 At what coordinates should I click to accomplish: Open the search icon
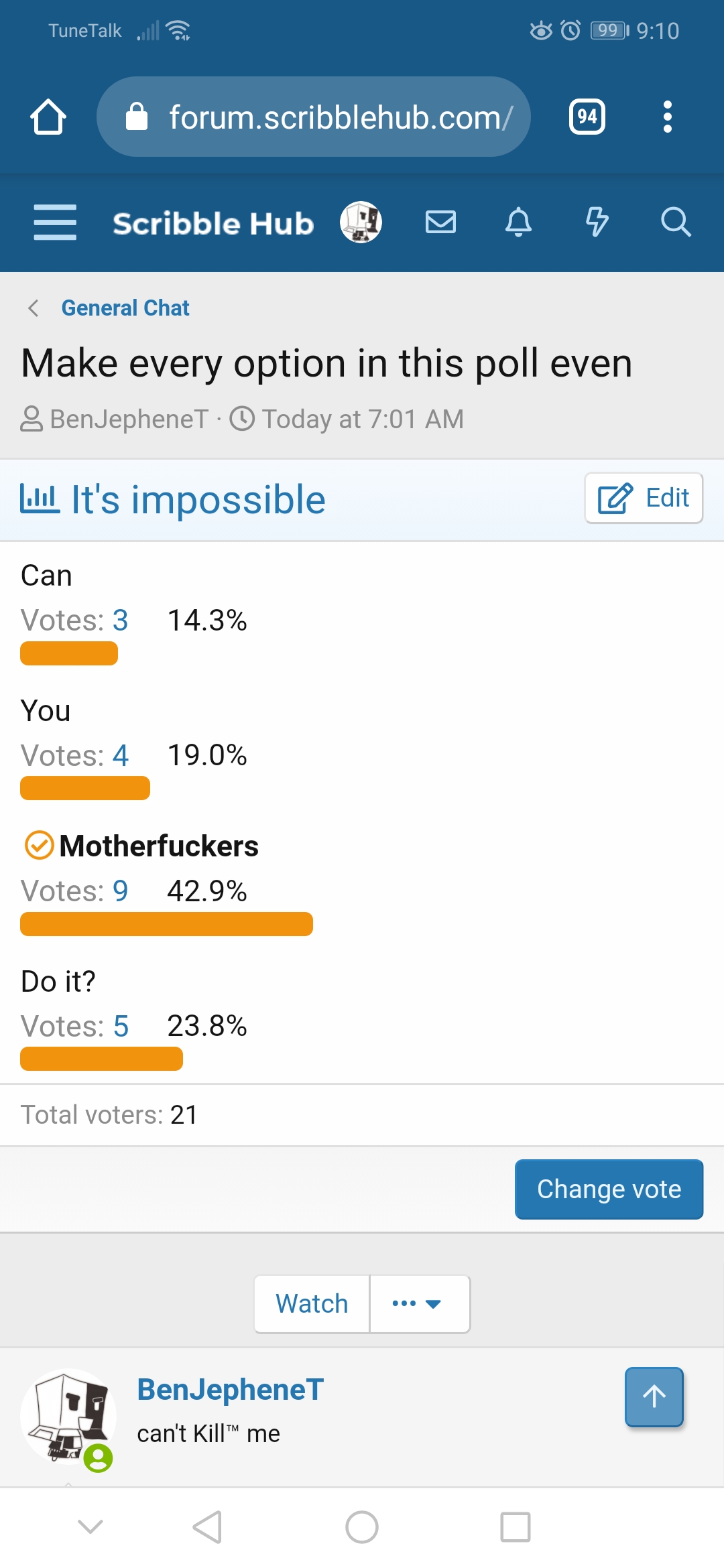point(676,222)
